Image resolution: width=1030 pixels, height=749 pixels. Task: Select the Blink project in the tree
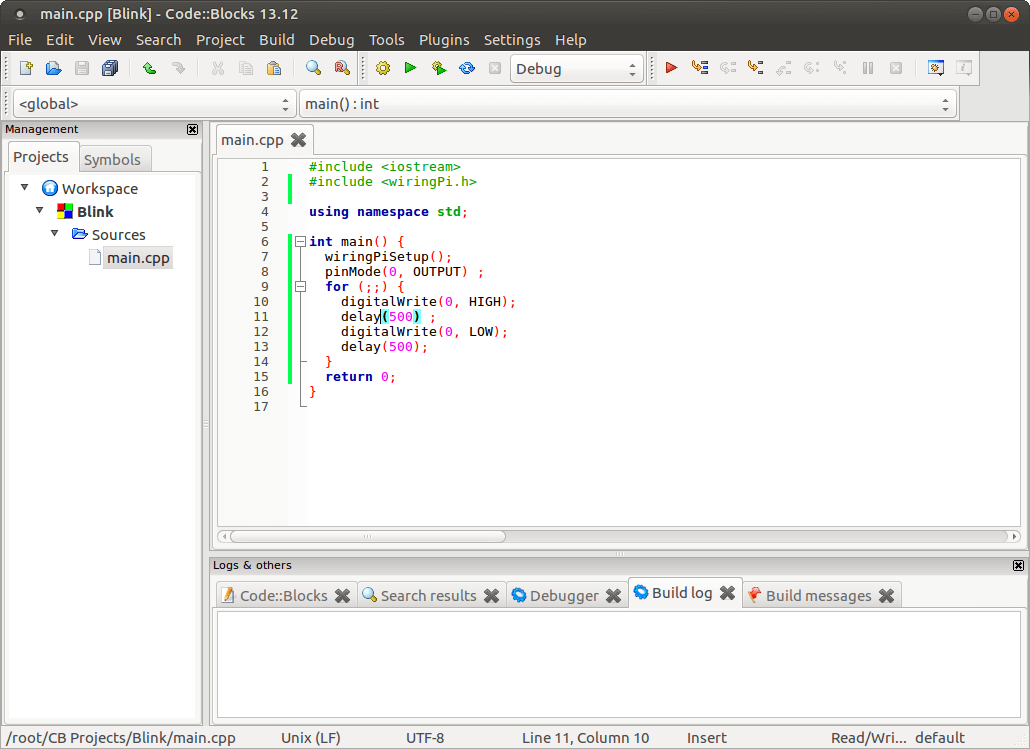pyautogui.click(x=95, y=212)
